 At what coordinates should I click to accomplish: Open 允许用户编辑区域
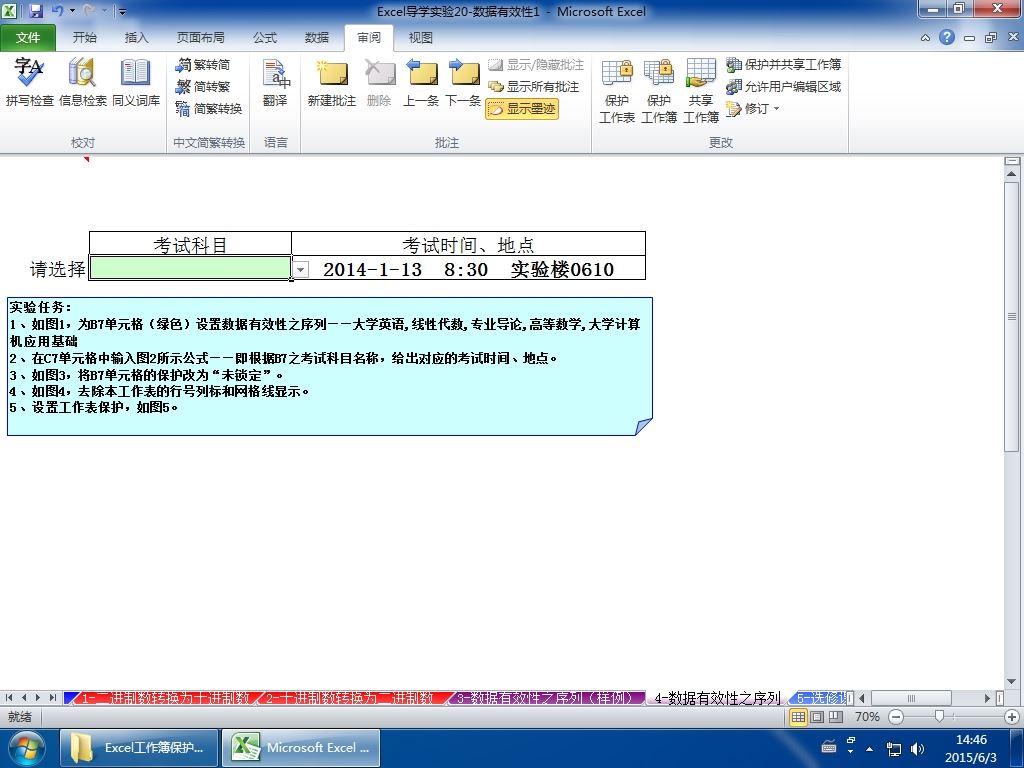click(x=784, y=86)
